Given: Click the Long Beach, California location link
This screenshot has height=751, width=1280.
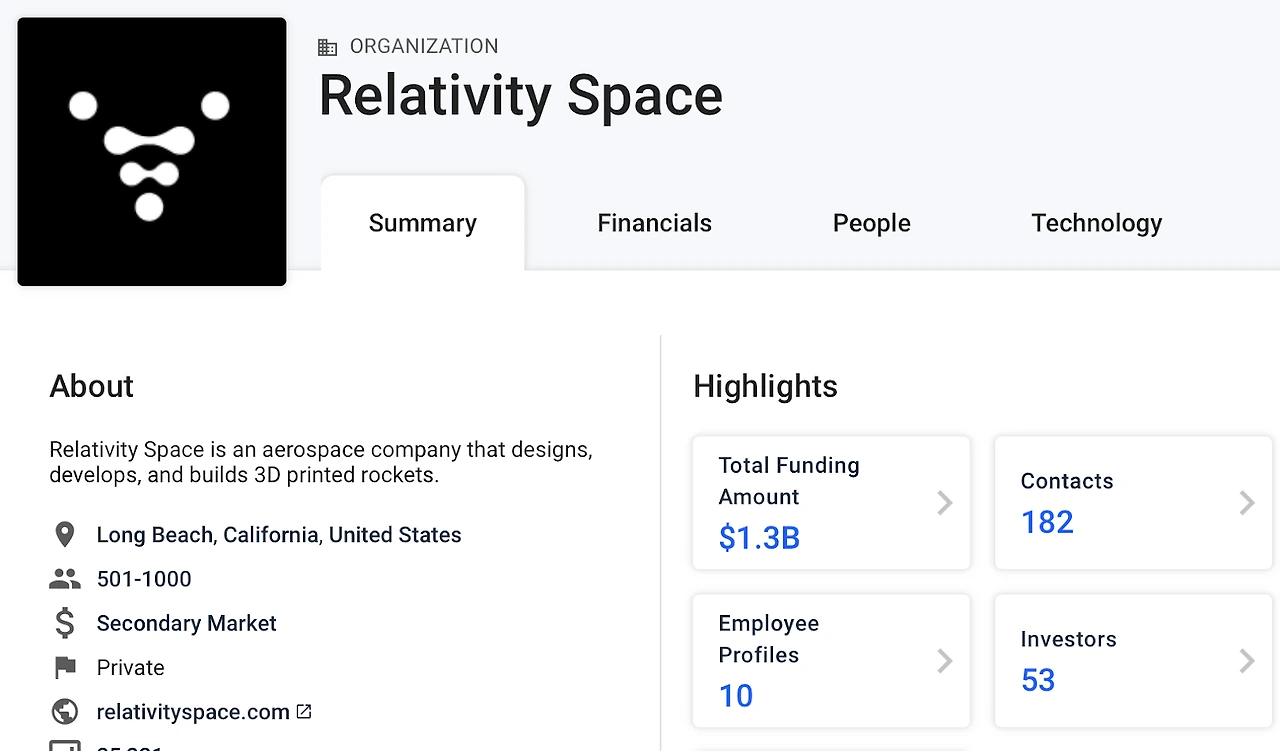Looking at the screenshot, I should click(279, 535).
